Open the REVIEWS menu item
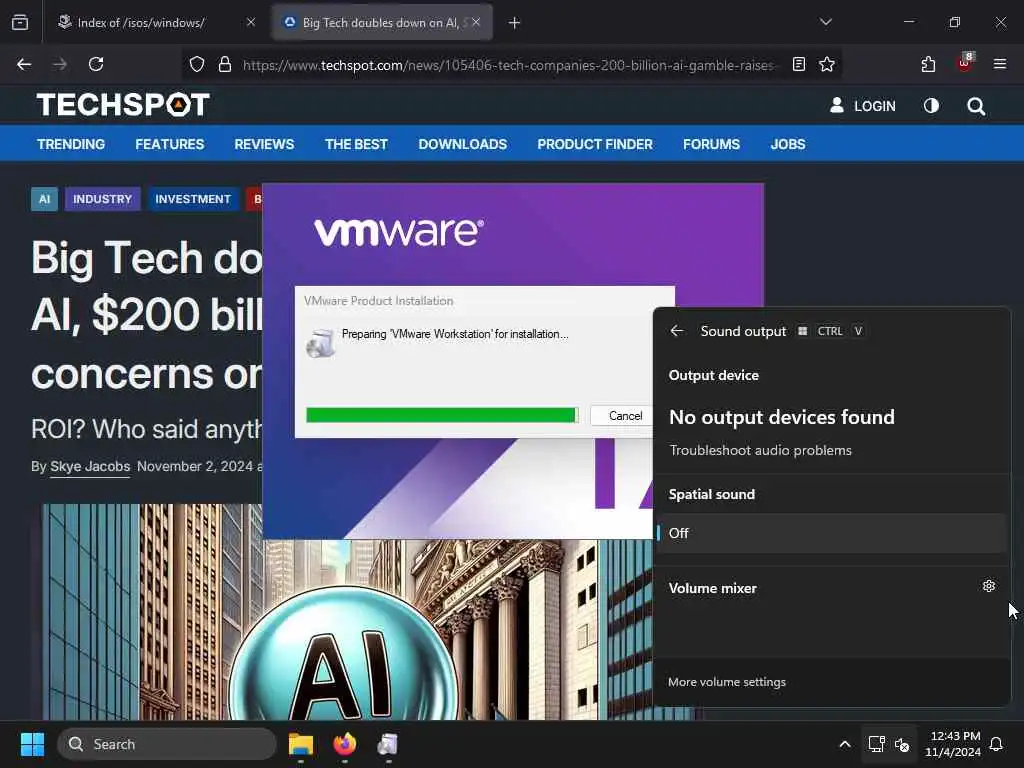Image resolution: width=1024 pixels, height=768 pixels. [x=264, y=144]
